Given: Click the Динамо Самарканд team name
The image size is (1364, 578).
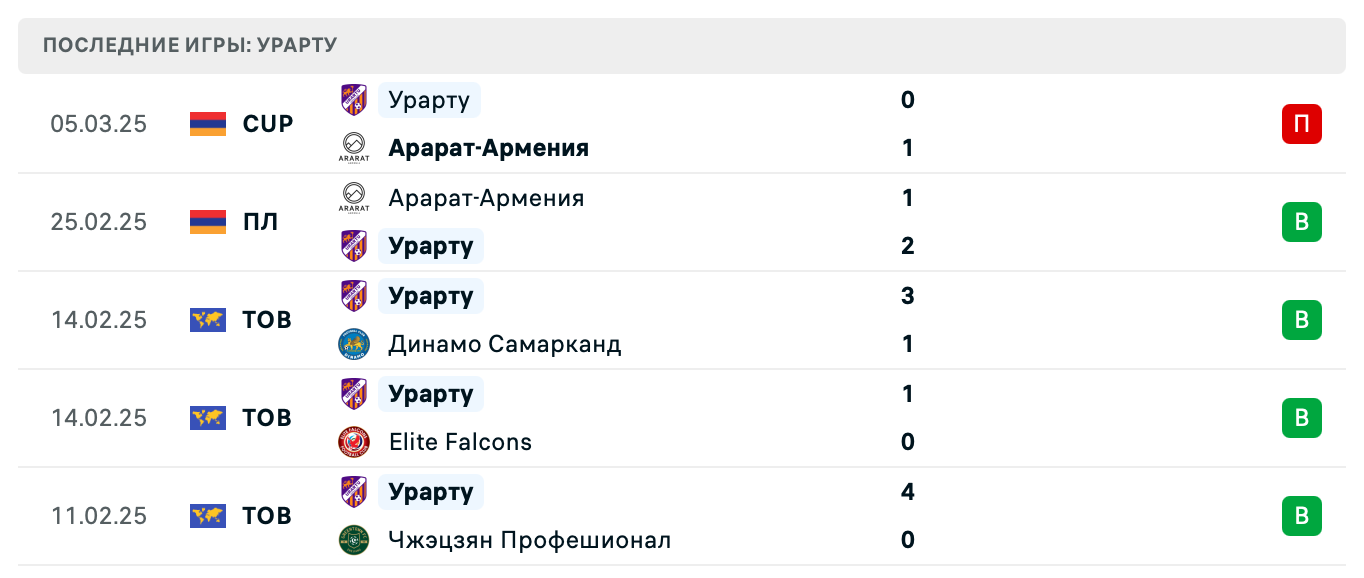Looking at the screenshot, I should (504, 344).
